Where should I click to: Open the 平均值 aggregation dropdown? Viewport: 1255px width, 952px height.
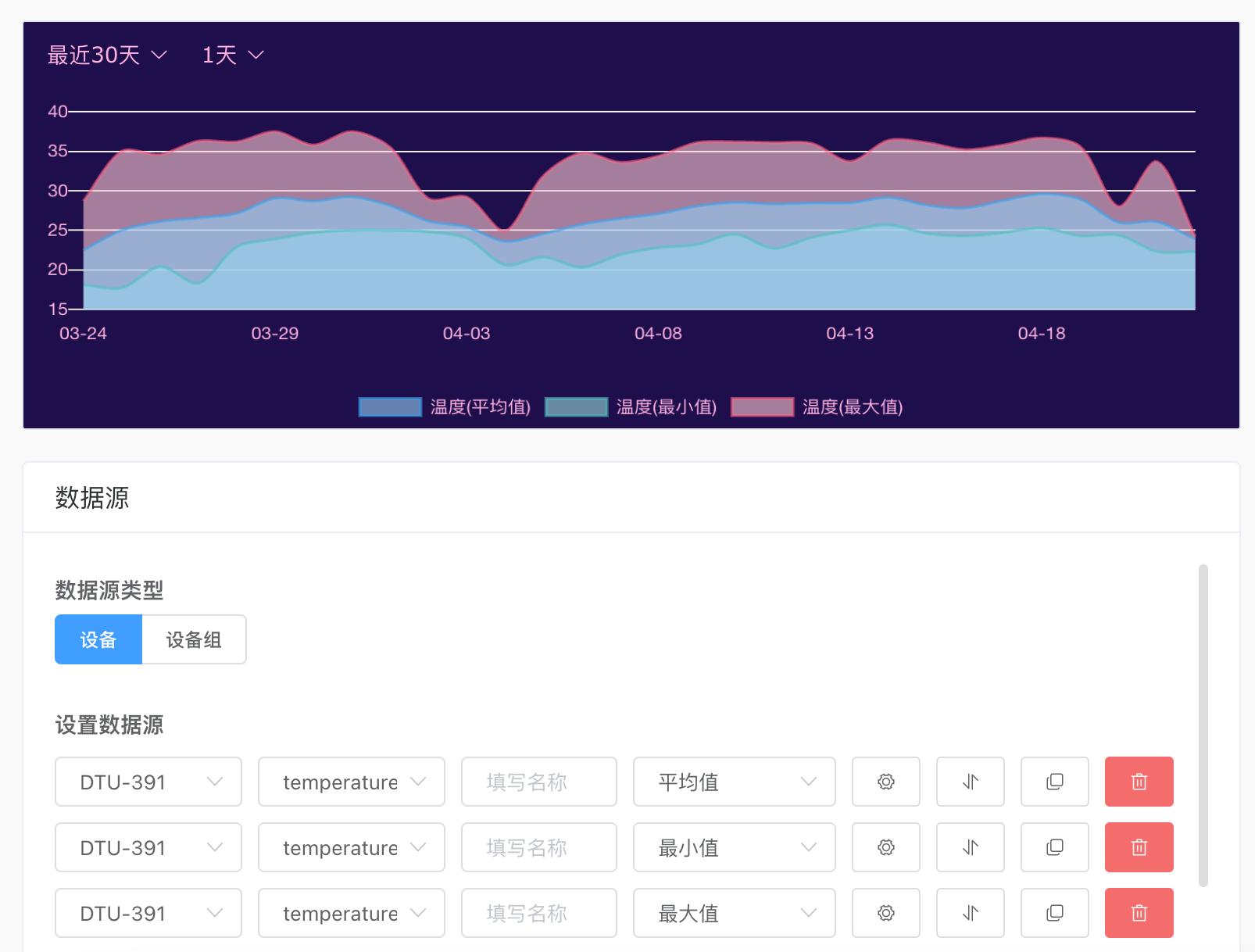(734, 782)
